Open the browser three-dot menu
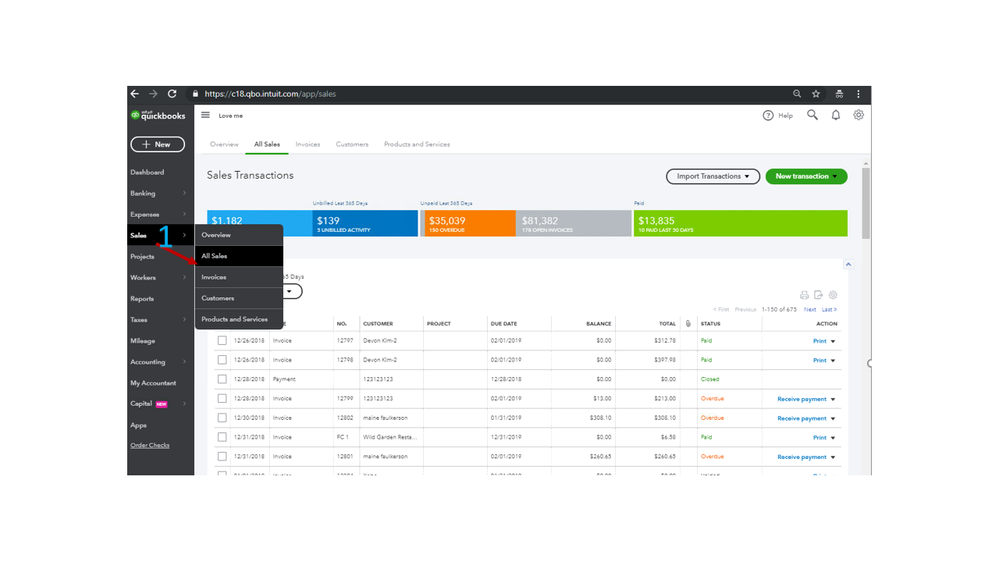 pos(858,94)
